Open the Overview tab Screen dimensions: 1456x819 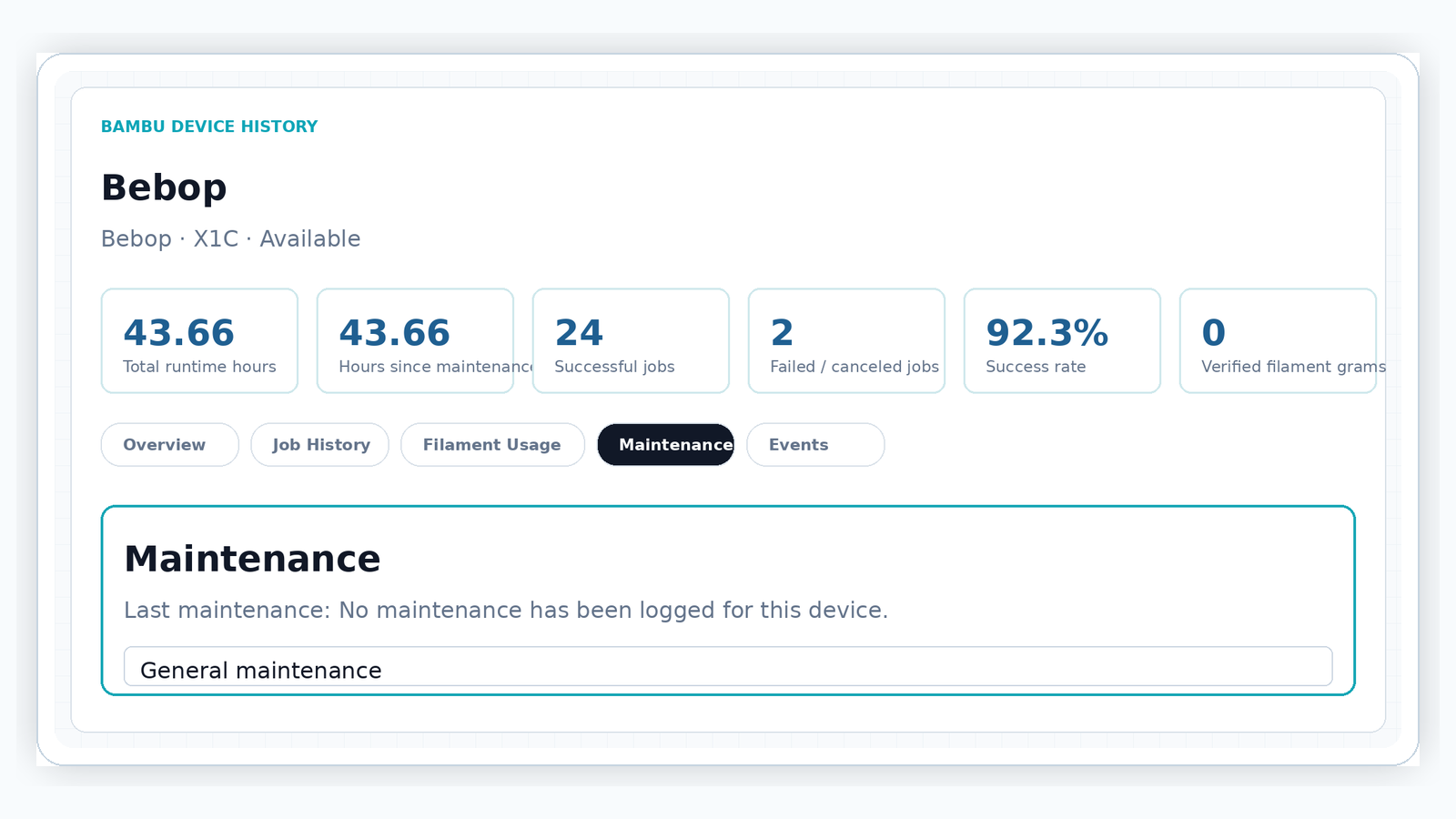point(169,445)
